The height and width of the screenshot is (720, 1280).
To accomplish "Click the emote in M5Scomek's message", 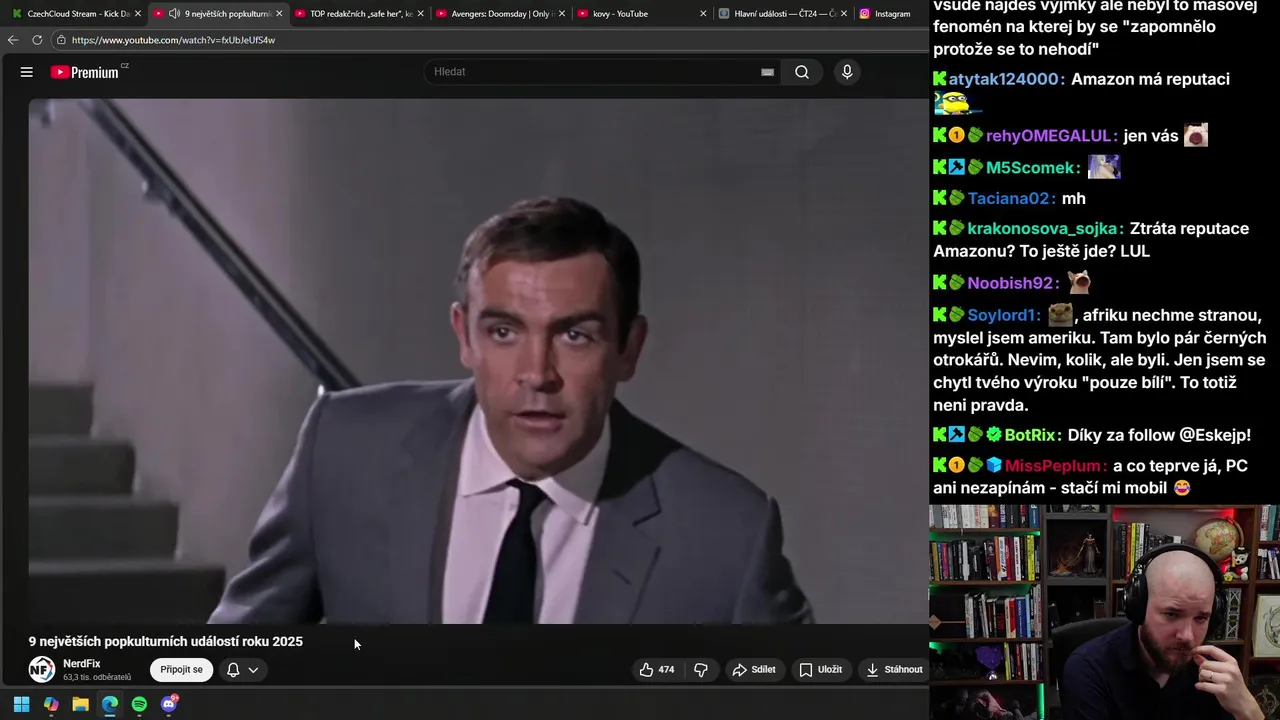I will (x=1104, y=167).
